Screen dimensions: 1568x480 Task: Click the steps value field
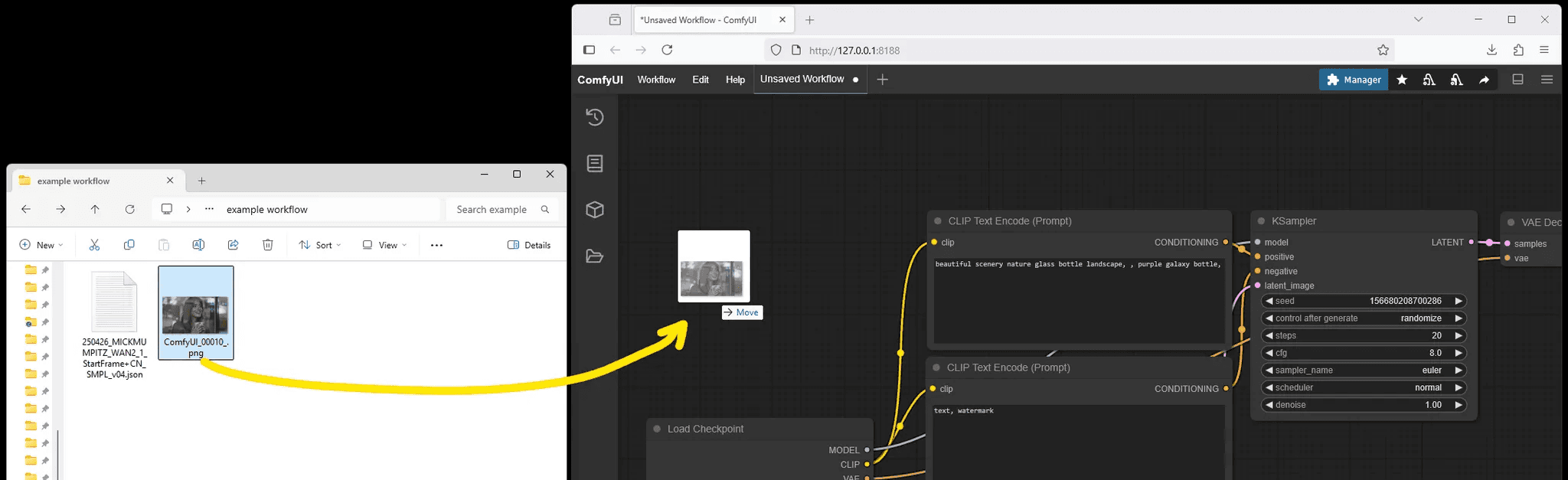pyautogui.click(x=1364, y=335)
